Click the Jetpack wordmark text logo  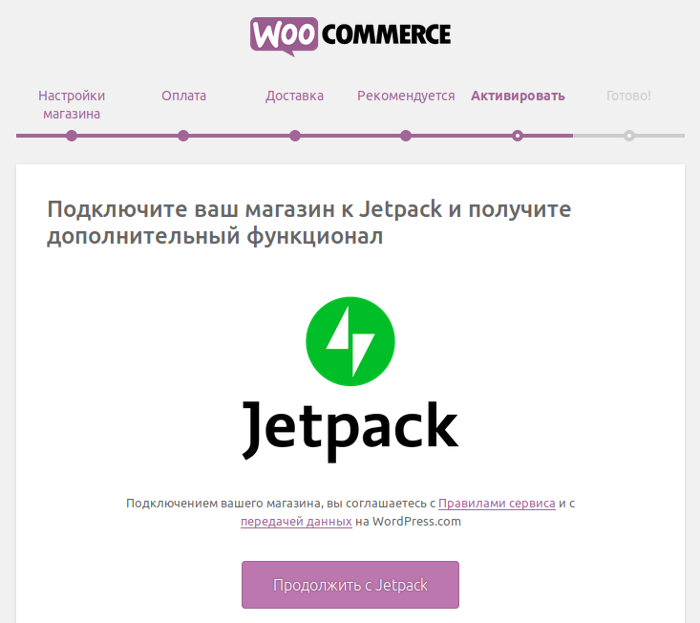350,431
